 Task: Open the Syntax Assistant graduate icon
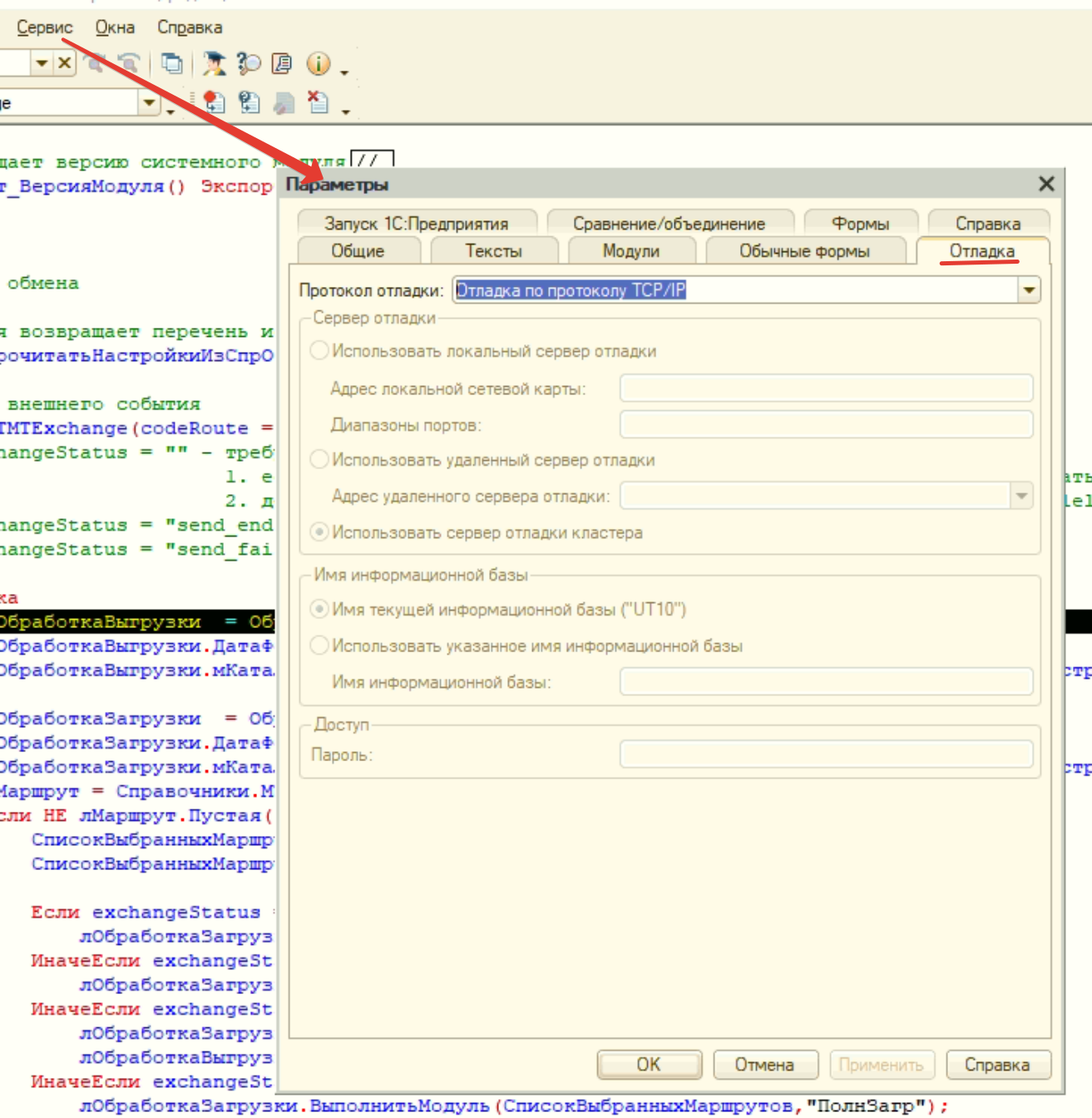(215, 63)
